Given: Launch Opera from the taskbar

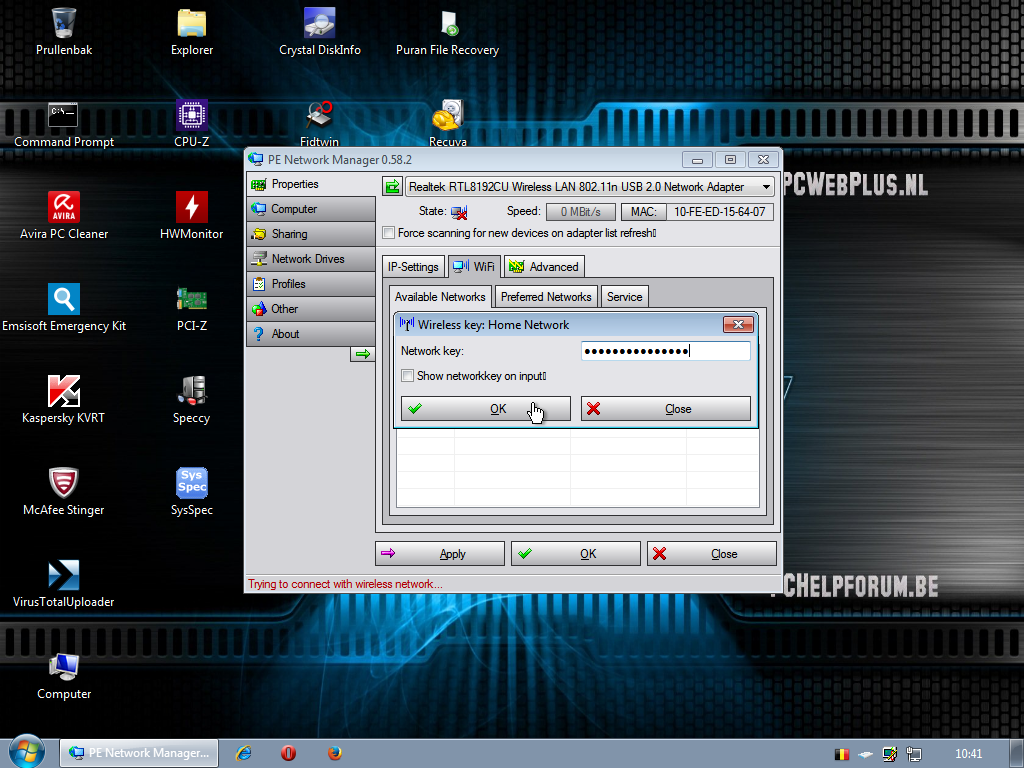Looking at the screenshot, I should [289, 753].
